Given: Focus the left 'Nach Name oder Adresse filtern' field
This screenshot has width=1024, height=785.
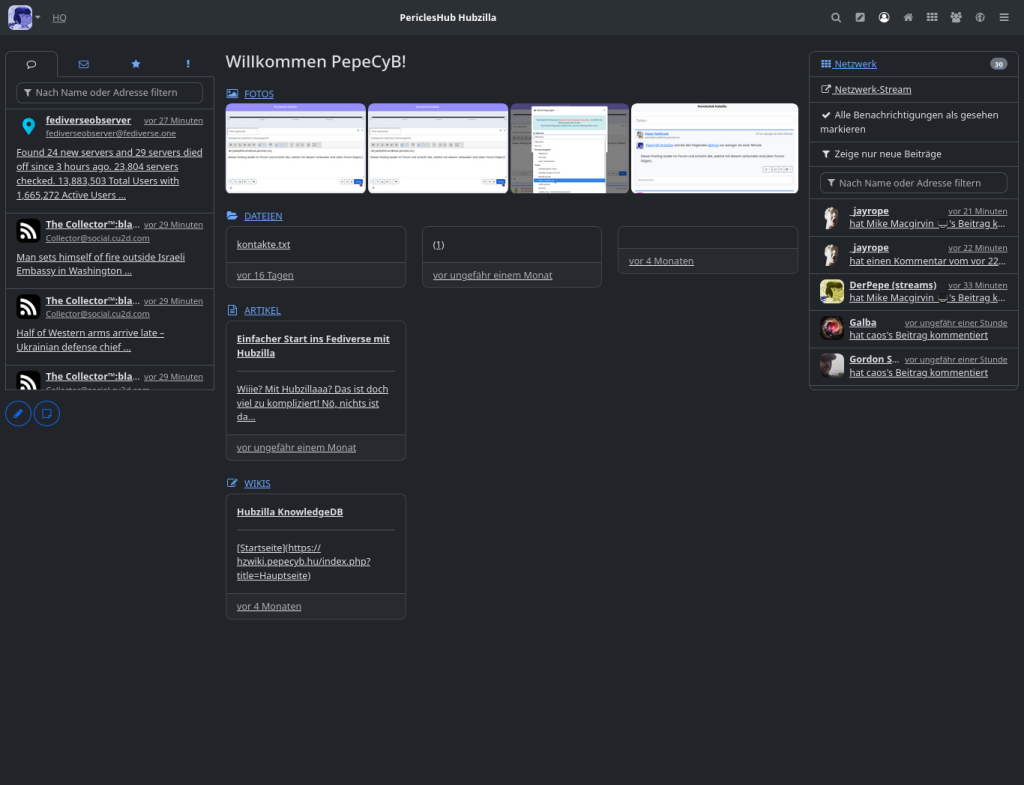Looking at the screenshot, I should (x=110, y=93).
